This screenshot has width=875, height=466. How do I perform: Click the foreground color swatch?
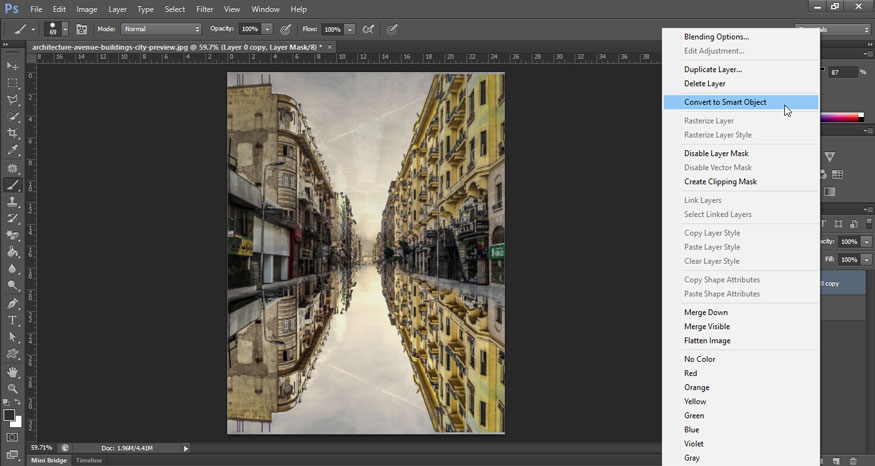[9, 415]
